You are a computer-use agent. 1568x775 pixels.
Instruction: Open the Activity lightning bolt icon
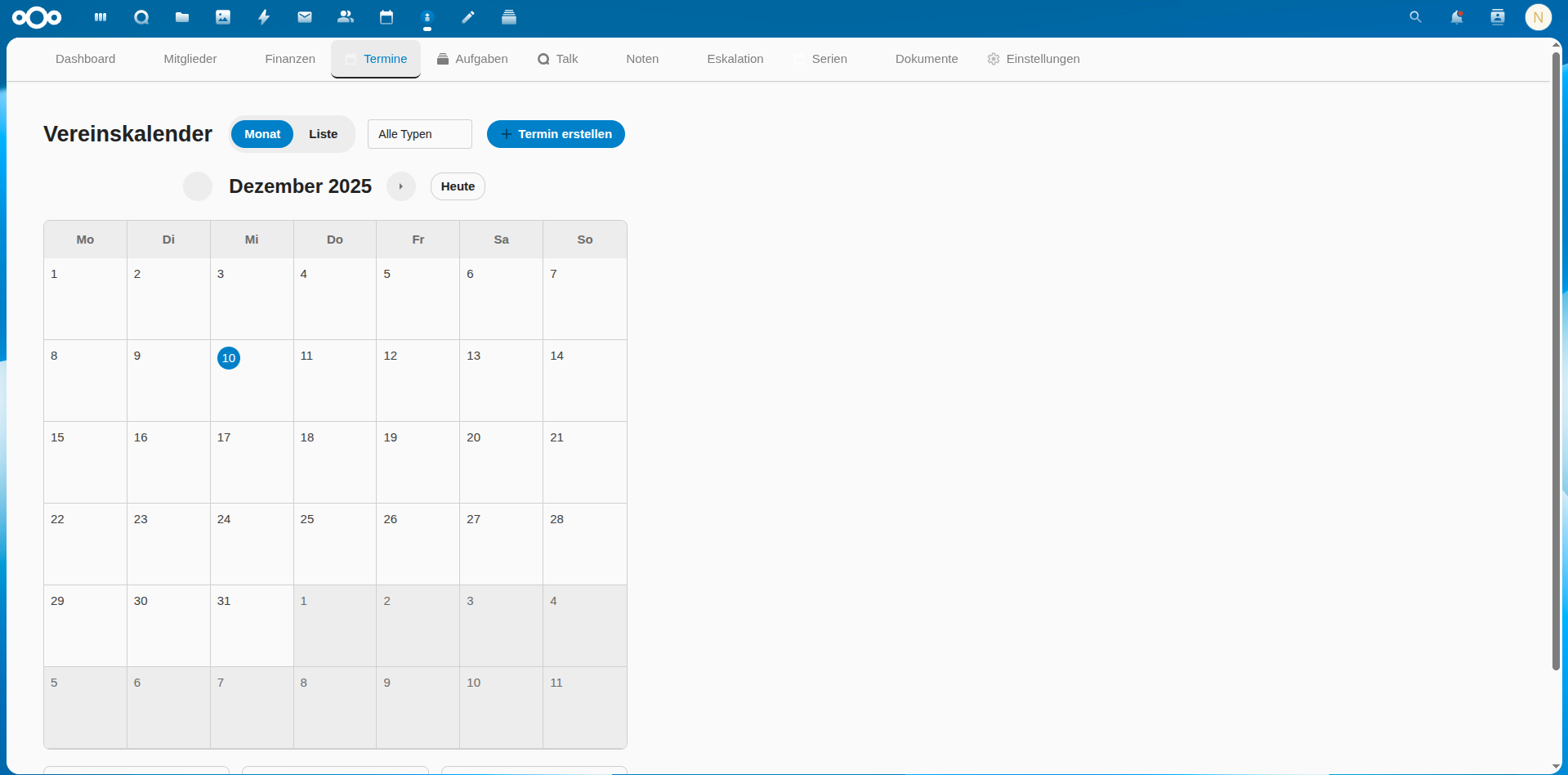(264, 17)
